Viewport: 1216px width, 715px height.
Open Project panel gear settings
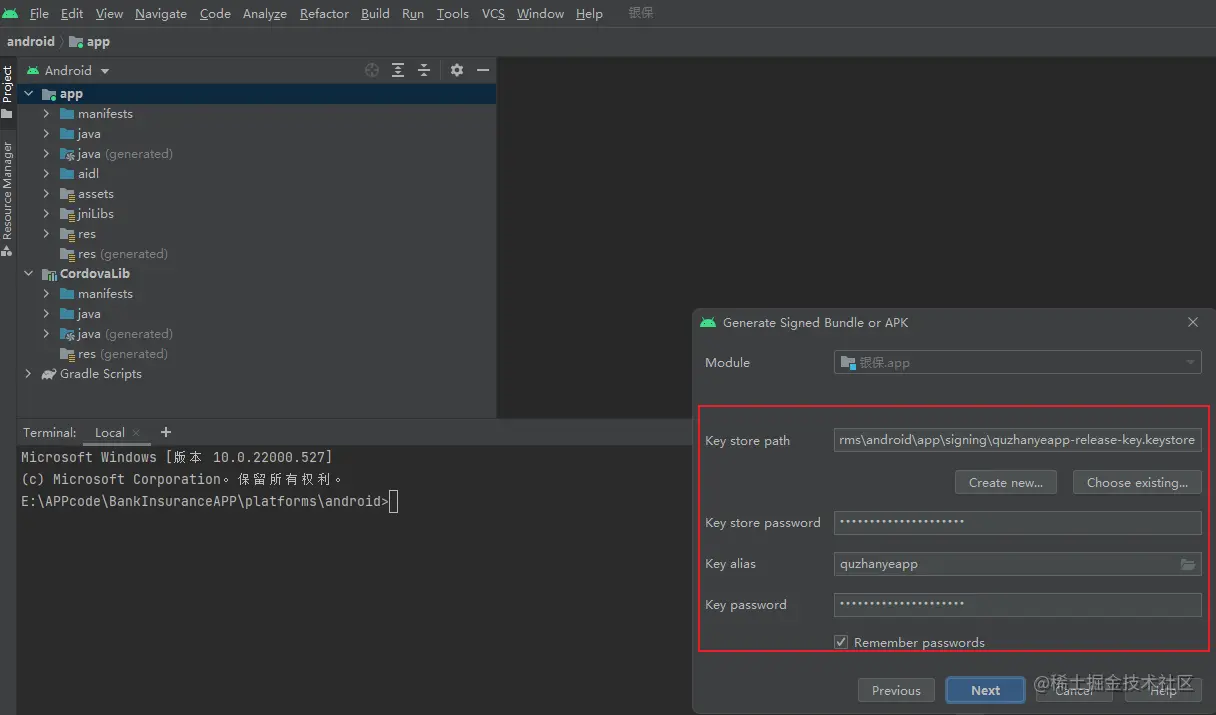(457, 70)
